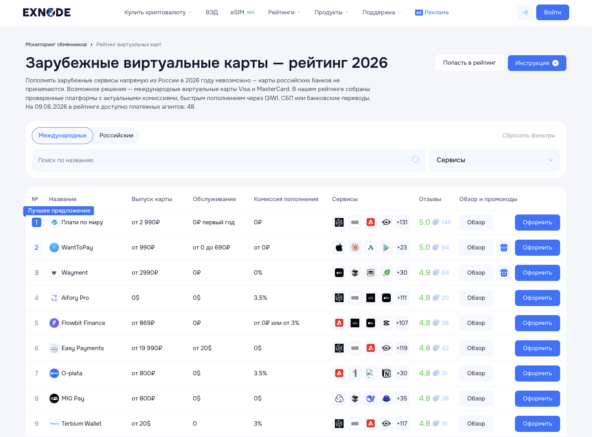Image resolution: width=592 pixels, height=437 pixels.
Task: Click the search magnifier icon
Action: [x=415, y=160]
